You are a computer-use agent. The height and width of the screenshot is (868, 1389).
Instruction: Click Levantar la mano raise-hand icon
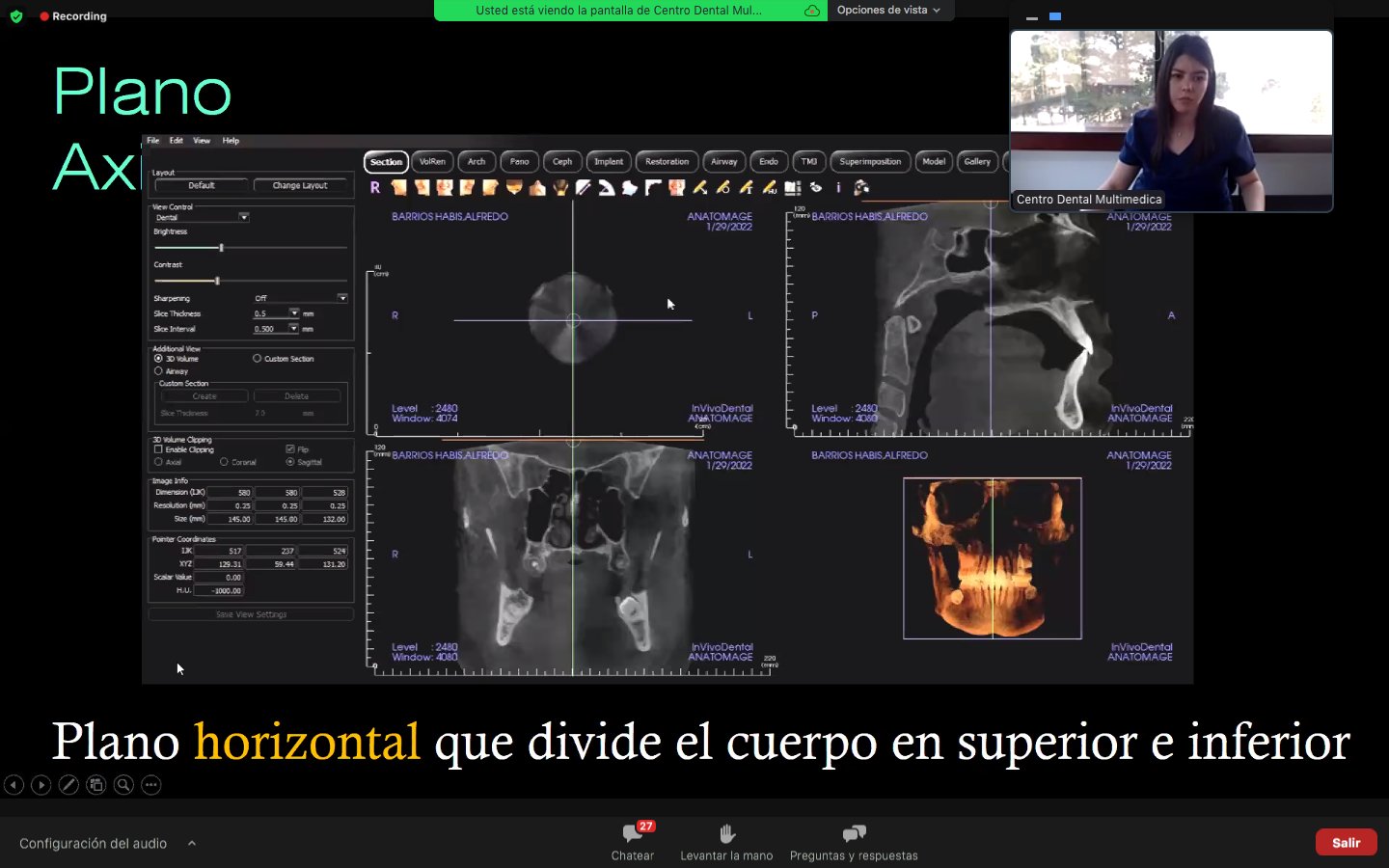click(x=727, y=832)
